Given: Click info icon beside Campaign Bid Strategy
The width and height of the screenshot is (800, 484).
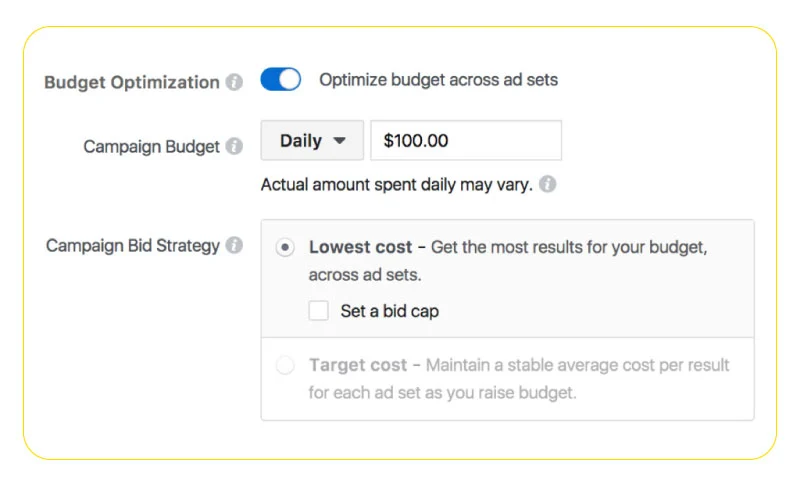Looking at the screenshot, I should [234, 245].
